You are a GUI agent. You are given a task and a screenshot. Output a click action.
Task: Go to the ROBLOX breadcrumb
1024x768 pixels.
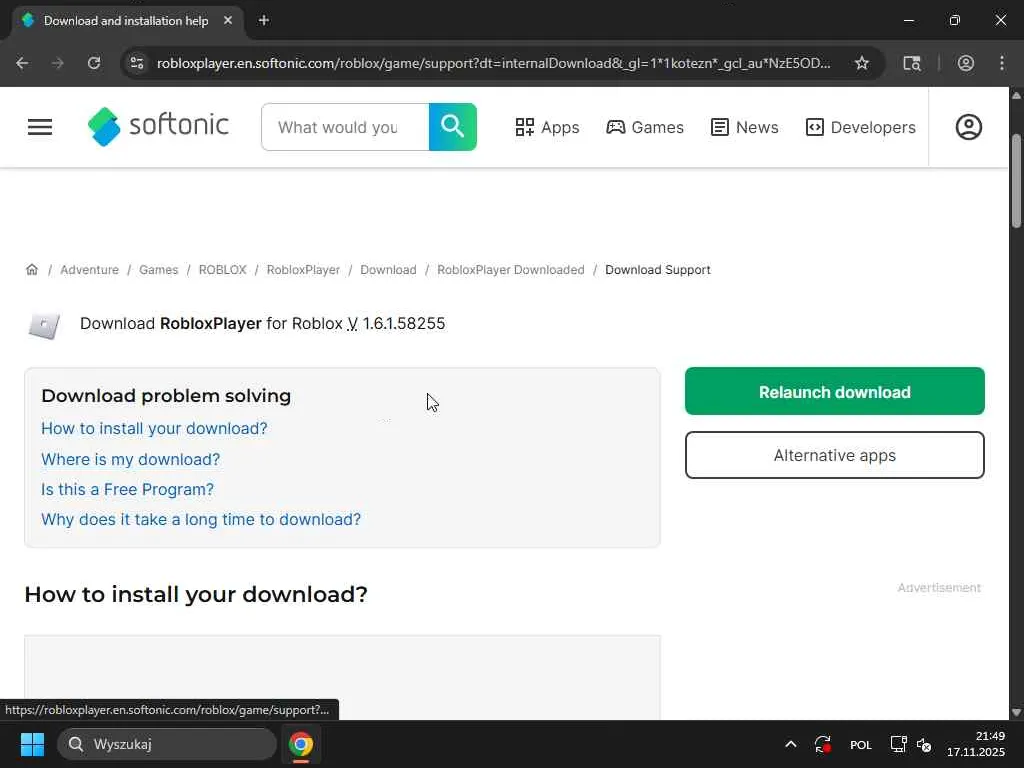coord(223,270)
